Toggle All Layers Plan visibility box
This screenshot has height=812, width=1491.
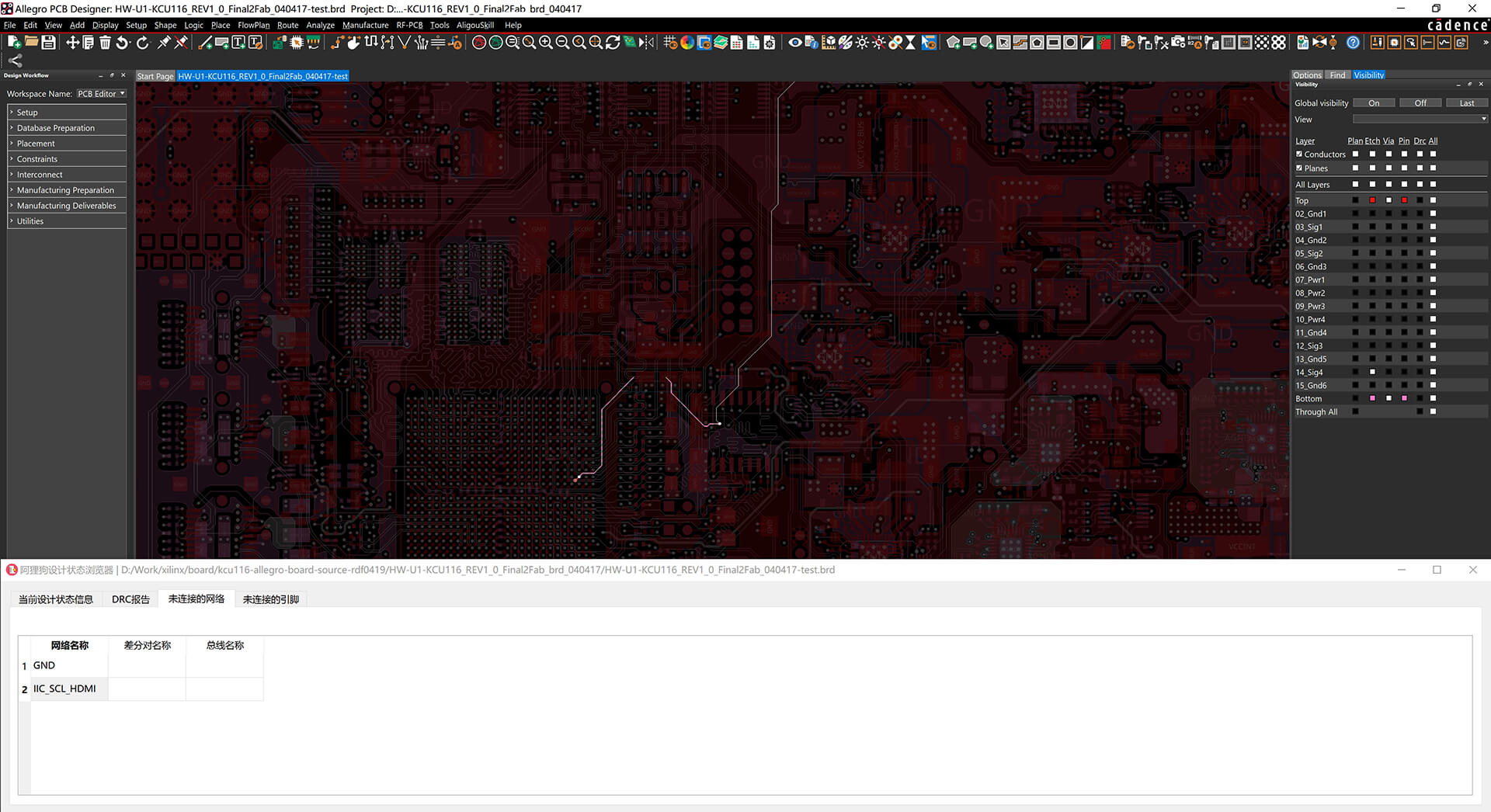[x=1355, y=184]
